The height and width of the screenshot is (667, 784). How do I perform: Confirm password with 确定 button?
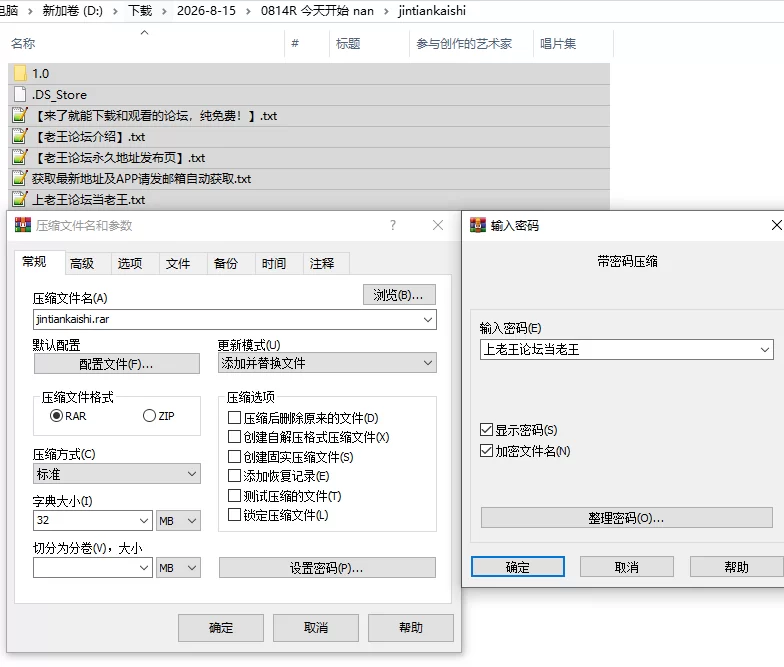[518, 566]
